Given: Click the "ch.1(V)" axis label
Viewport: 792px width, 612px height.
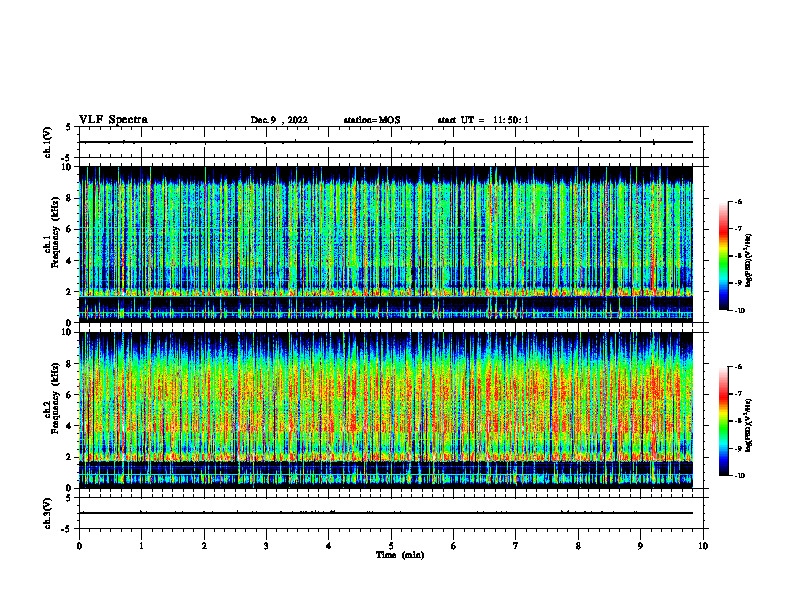Looking at the screenshot, I should point(48,142).
